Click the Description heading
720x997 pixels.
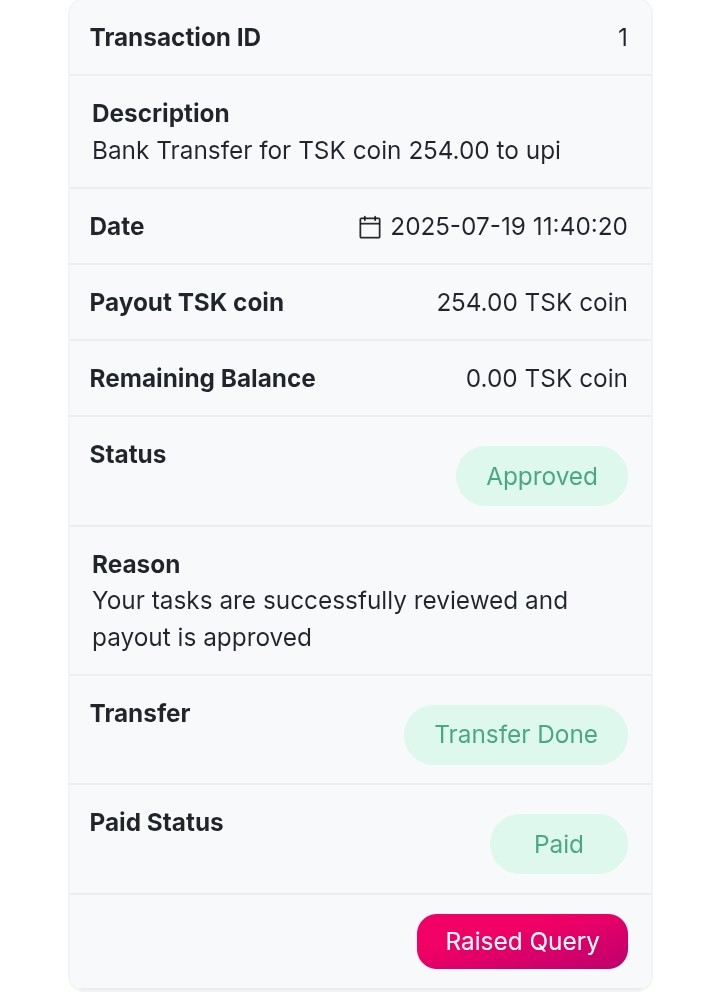tap(160, 114)
